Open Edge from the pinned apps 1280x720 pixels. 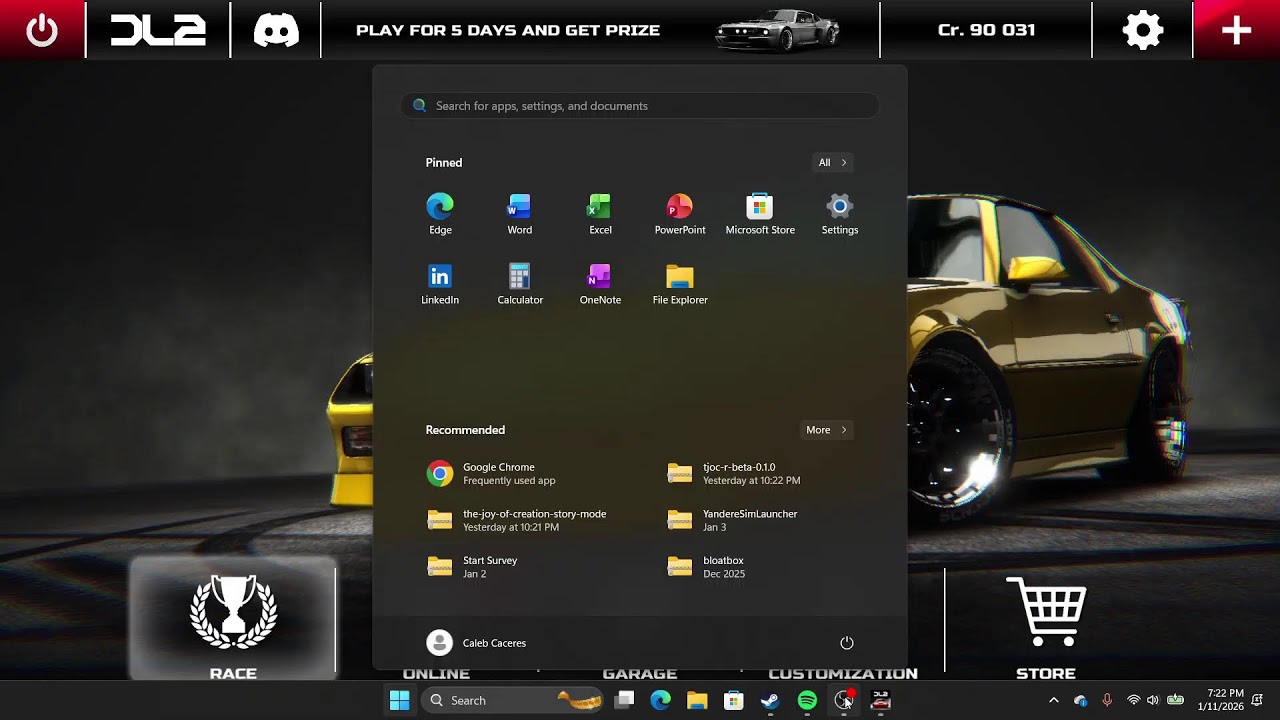click(440, 215)
